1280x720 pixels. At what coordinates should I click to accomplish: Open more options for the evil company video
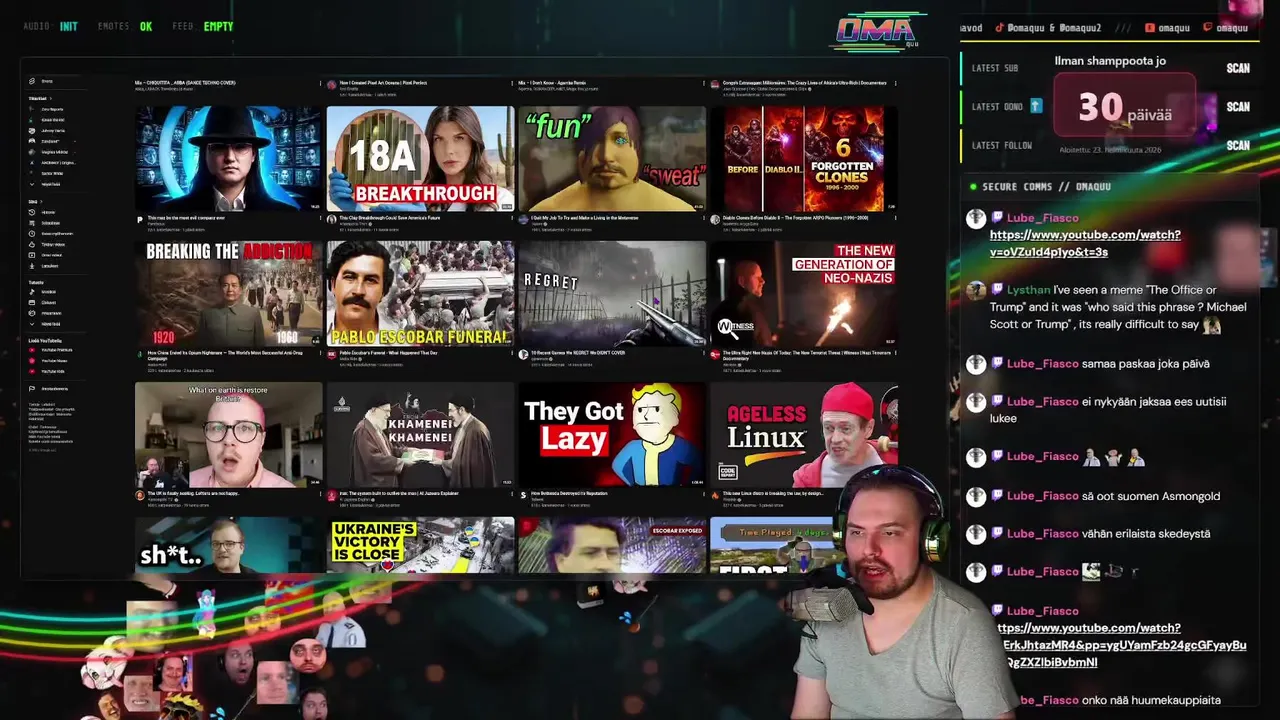321,217
